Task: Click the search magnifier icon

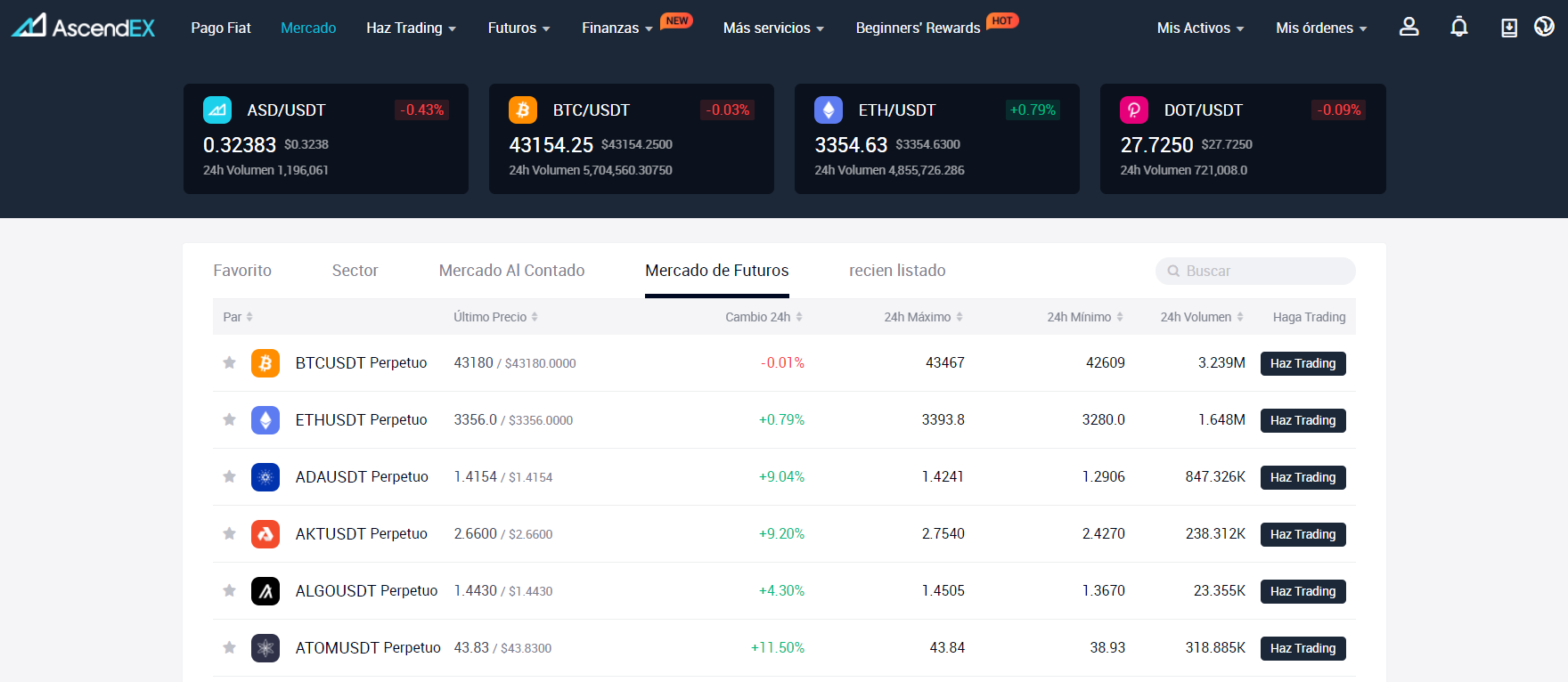Action: [1173, 272]
